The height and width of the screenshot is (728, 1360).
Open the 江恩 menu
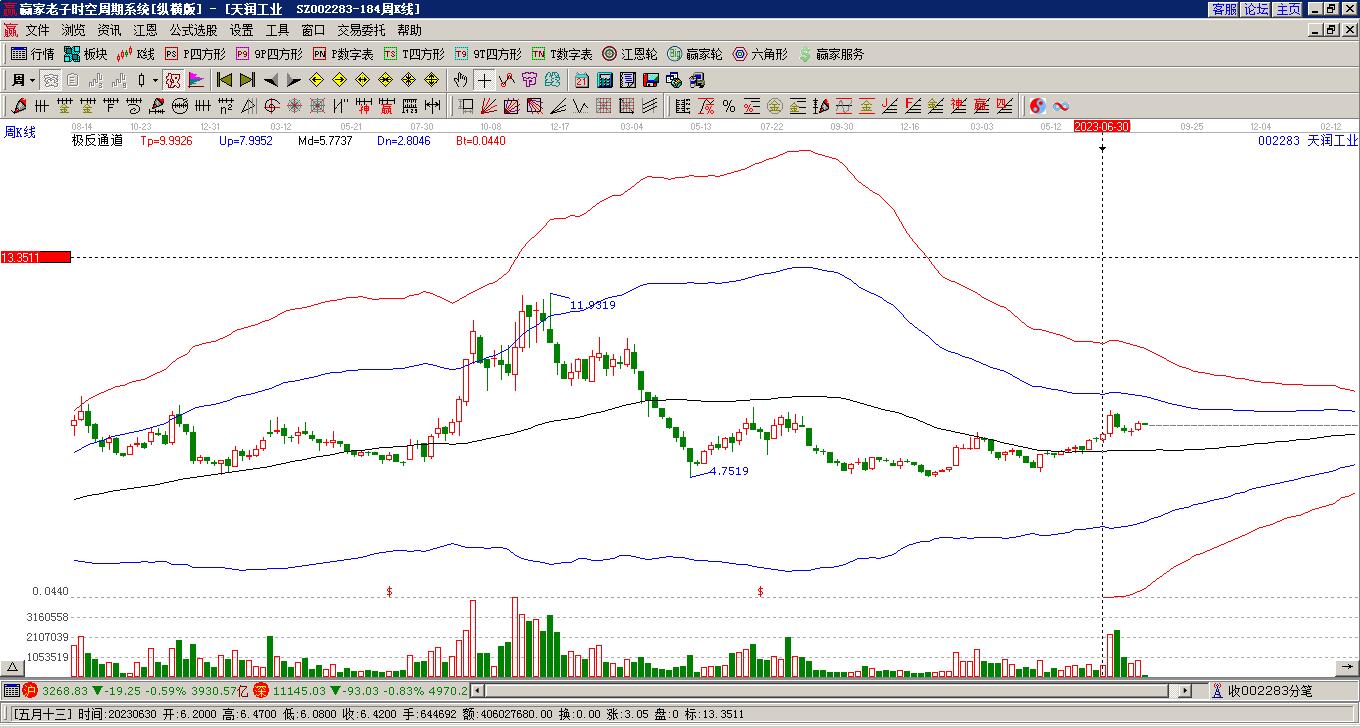(146, 31)
